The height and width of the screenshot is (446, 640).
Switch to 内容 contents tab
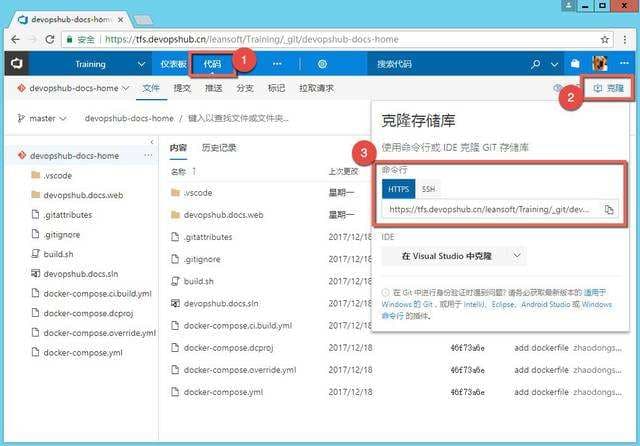pos(178,148)
